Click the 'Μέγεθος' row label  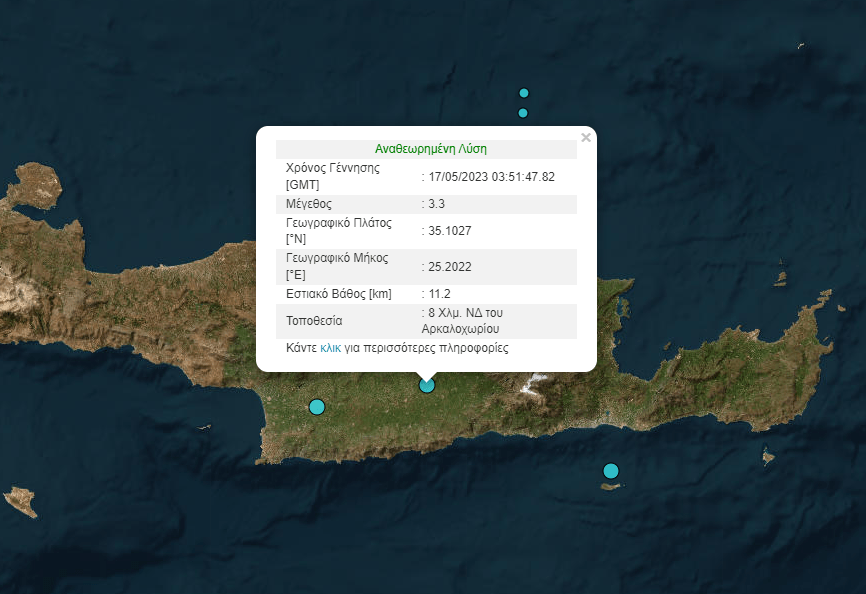click(x=309, y=204)
